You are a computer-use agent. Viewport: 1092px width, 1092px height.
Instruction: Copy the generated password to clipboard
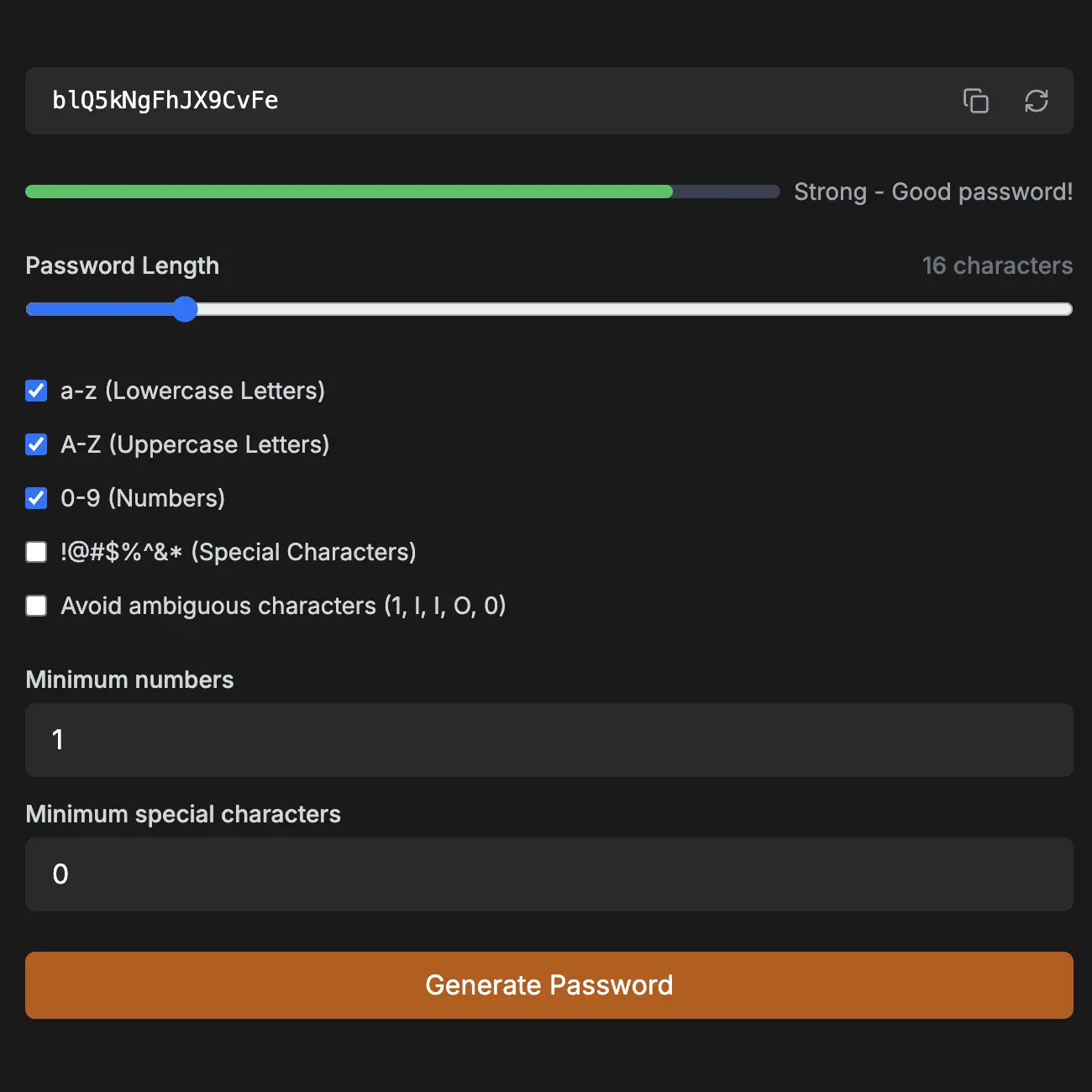[x=975, y=101]
